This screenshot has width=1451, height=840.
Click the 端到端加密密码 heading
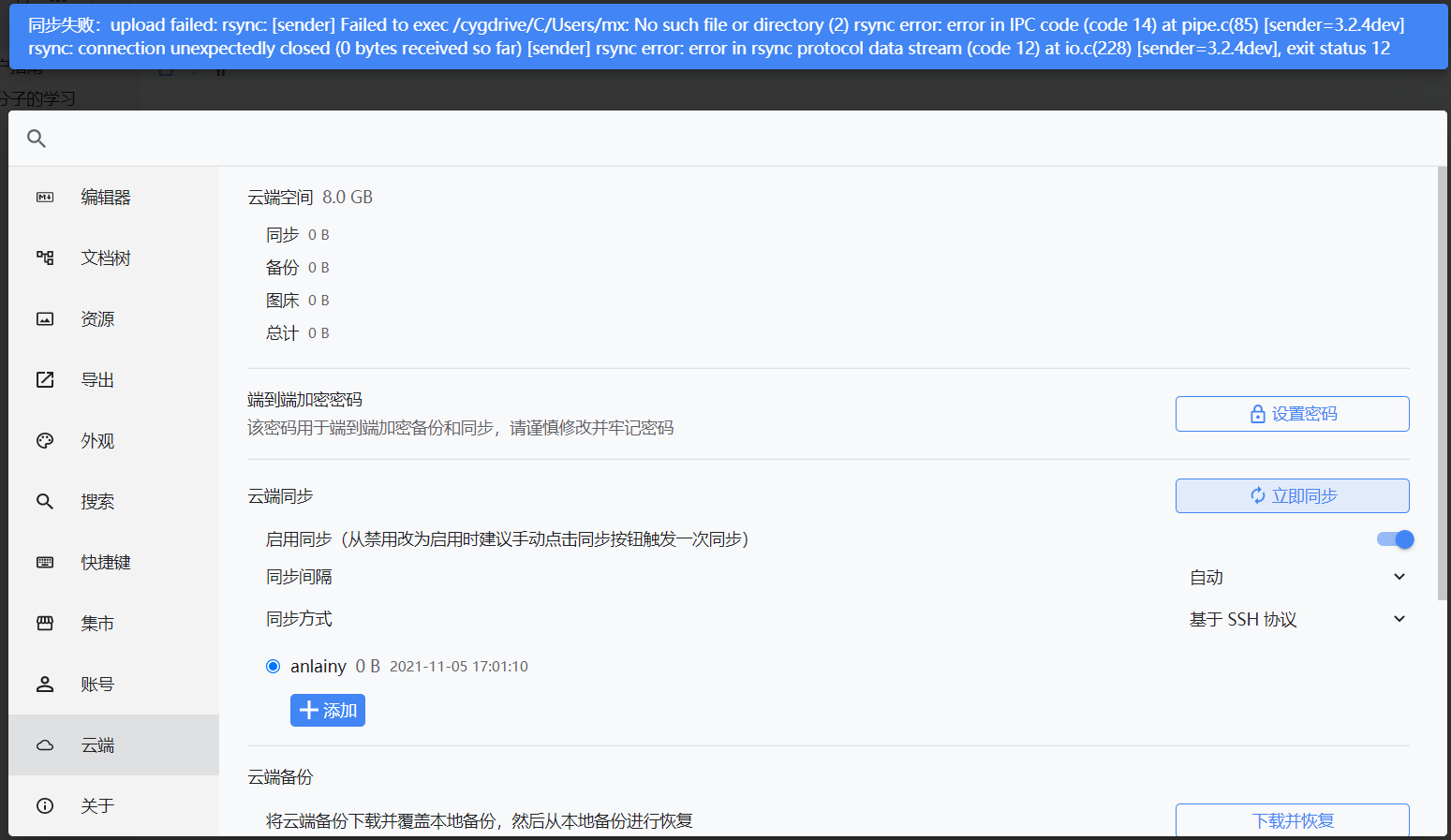(x=304, y=400)
